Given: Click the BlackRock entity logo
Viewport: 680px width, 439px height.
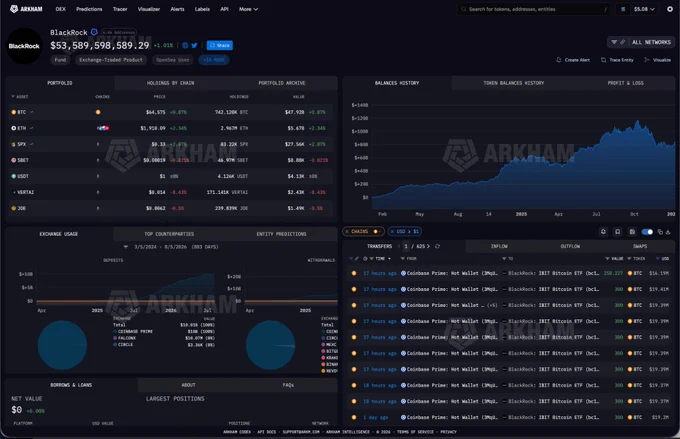Looking at the screenshot, I should coord(24,46).
